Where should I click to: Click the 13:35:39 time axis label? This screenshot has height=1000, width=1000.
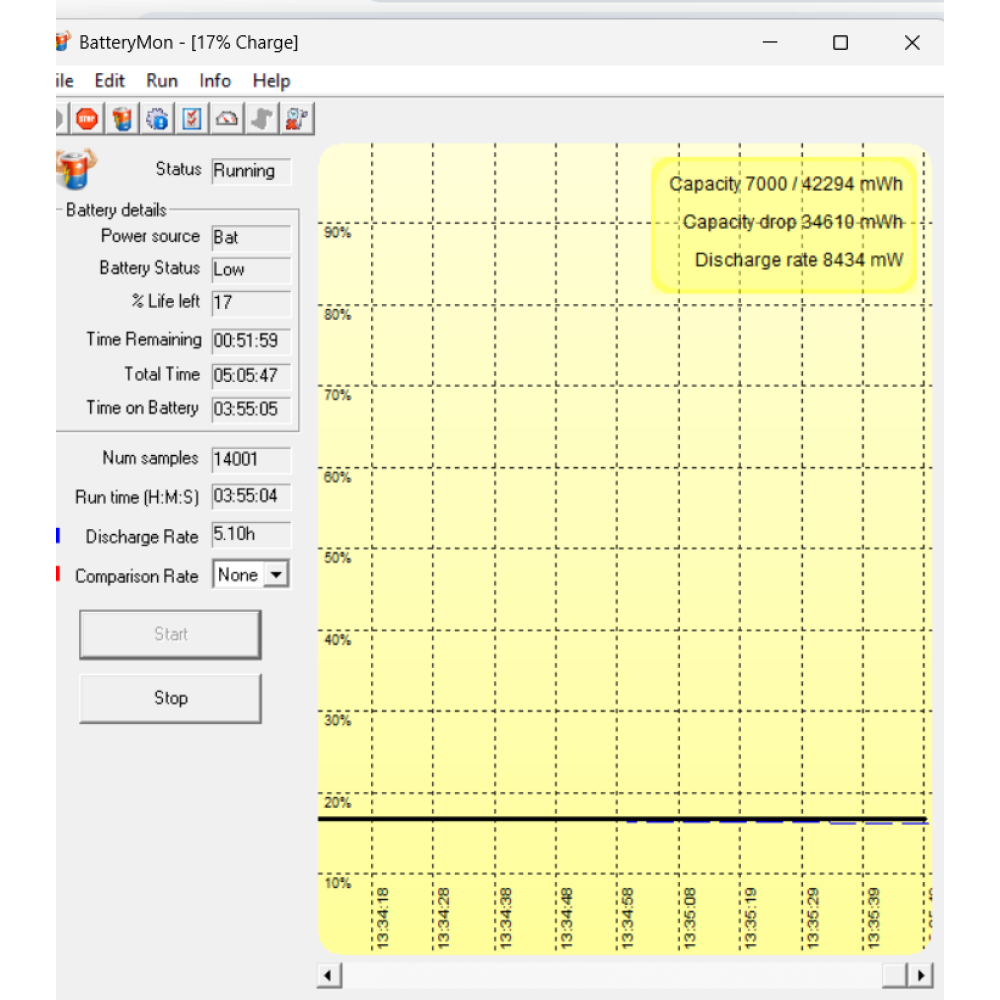tap(874, 918)
